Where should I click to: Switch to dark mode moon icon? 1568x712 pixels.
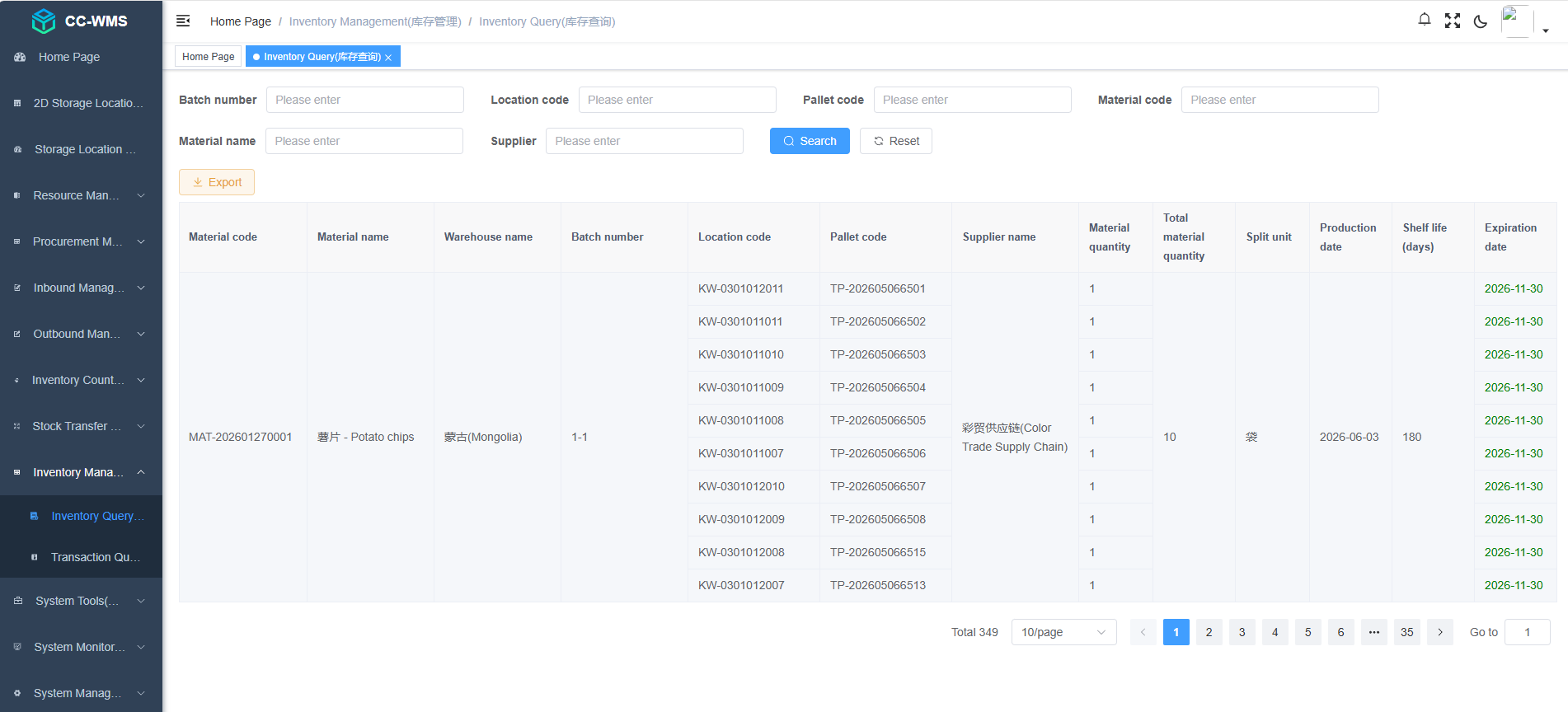pyautogui.click(x=1481, y=21)
